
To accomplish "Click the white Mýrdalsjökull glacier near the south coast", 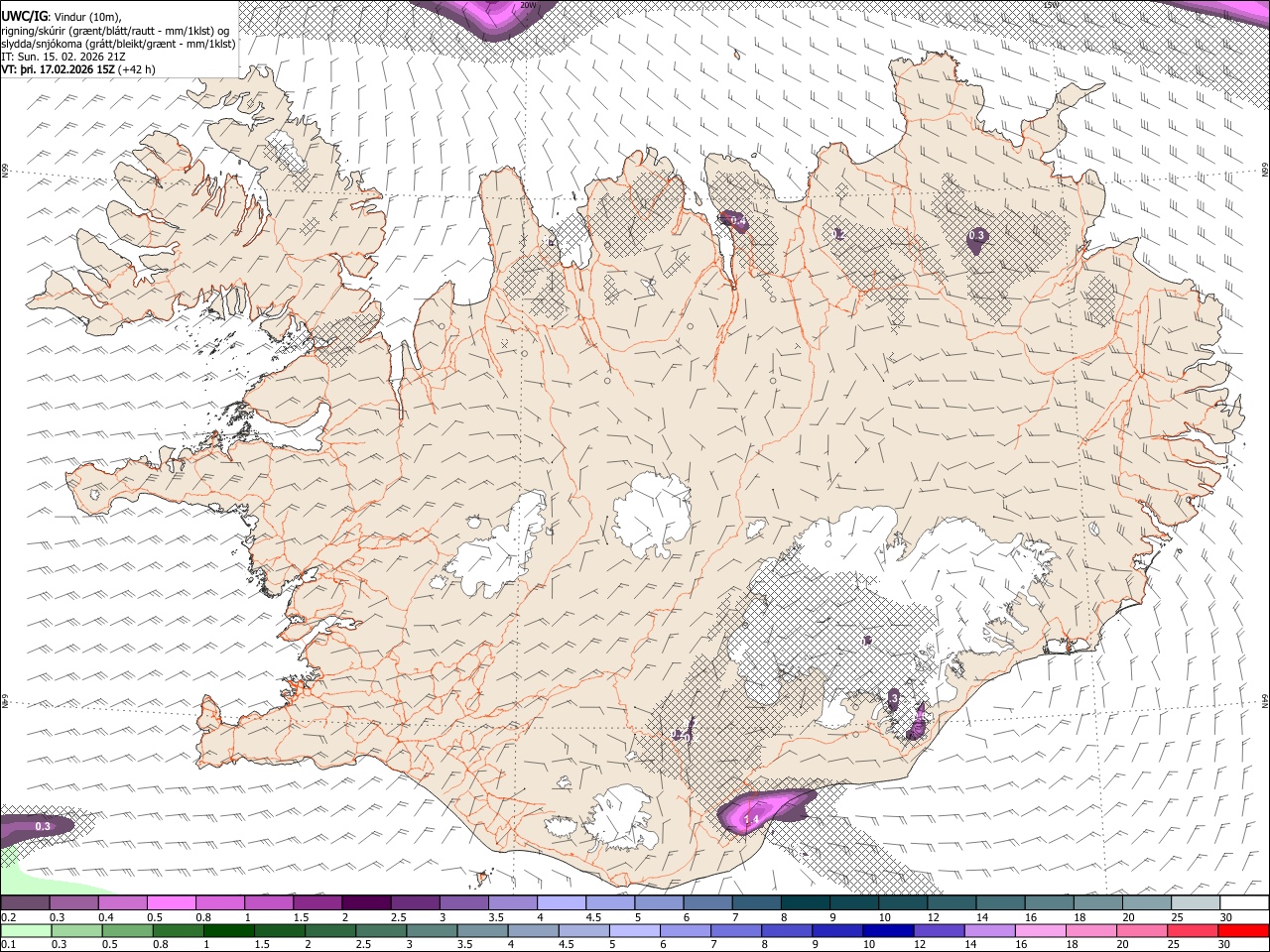I will pyautogui.click(x=620, y=818).
